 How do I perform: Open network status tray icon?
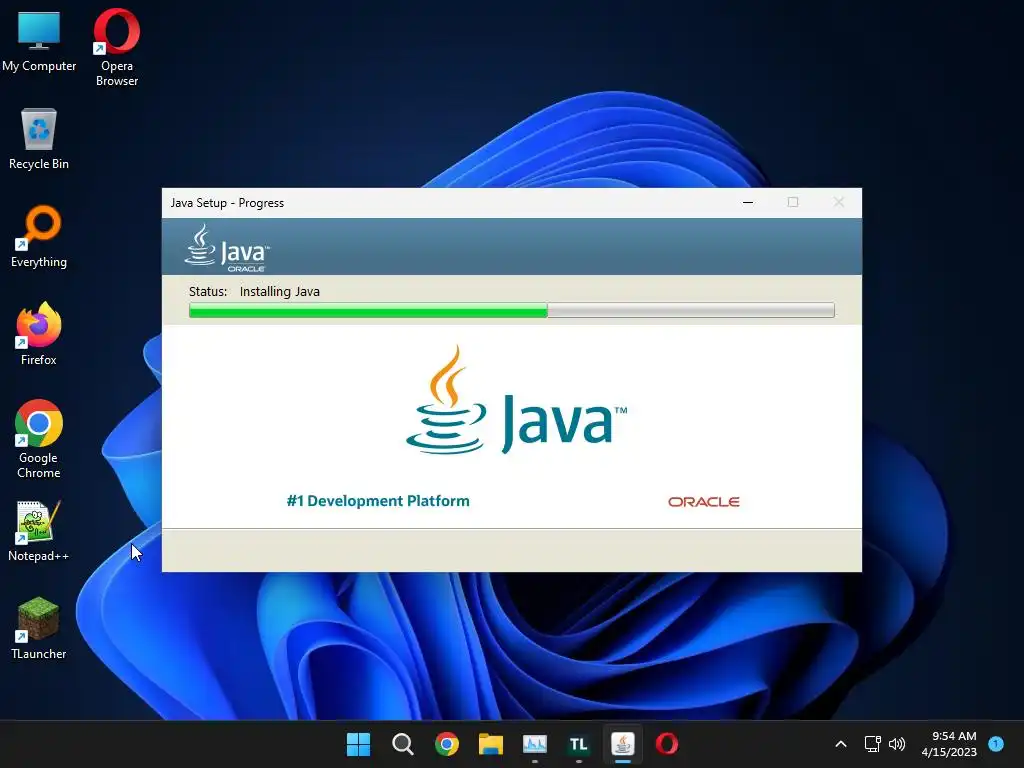pos(872,744)
